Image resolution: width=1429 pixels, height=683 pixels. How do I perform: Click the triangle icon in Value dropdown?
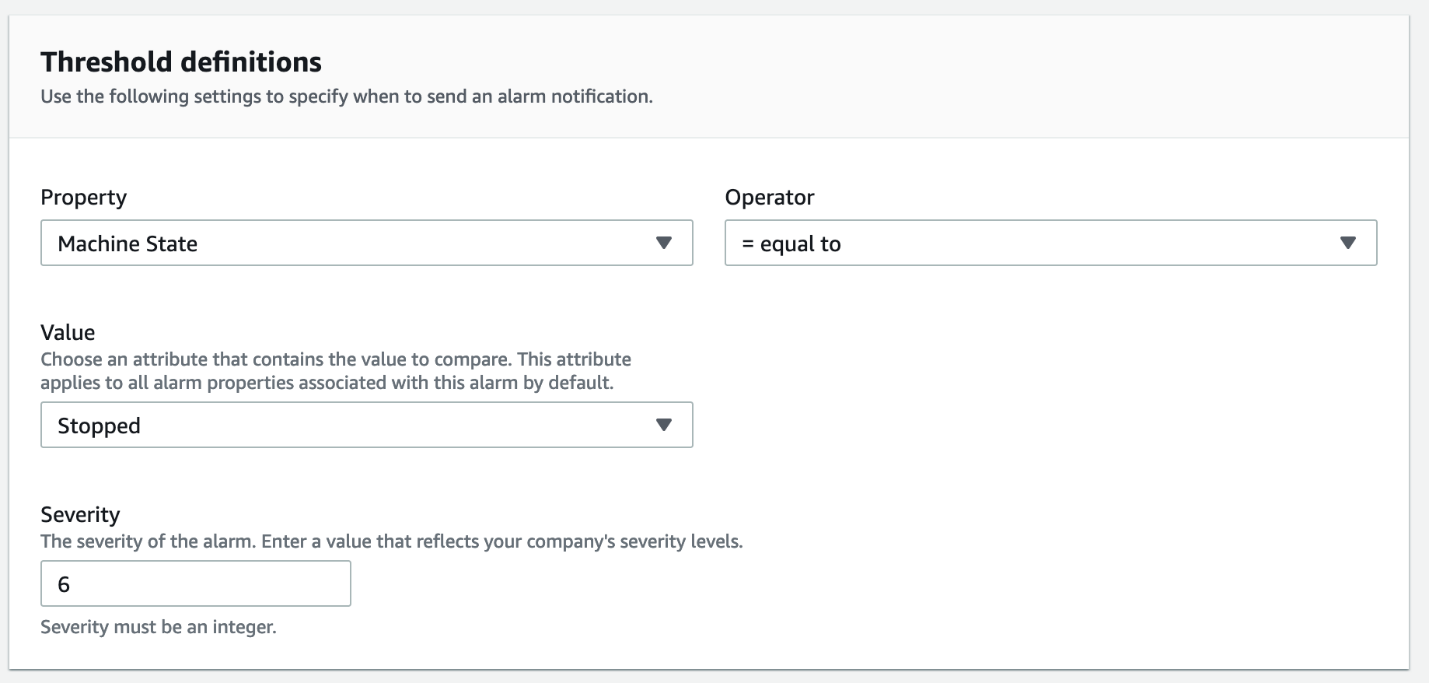pos(662,425)
